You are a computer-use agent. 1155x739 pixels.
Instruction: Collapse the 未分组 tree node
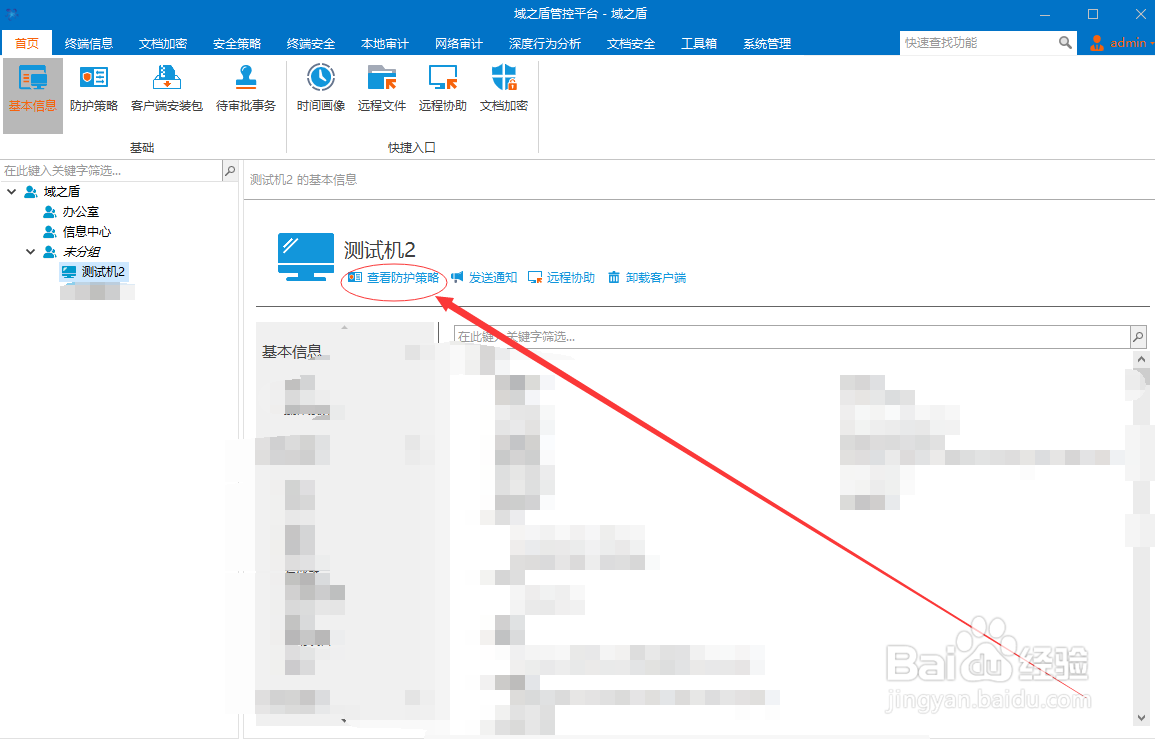(x=30, y=252)
